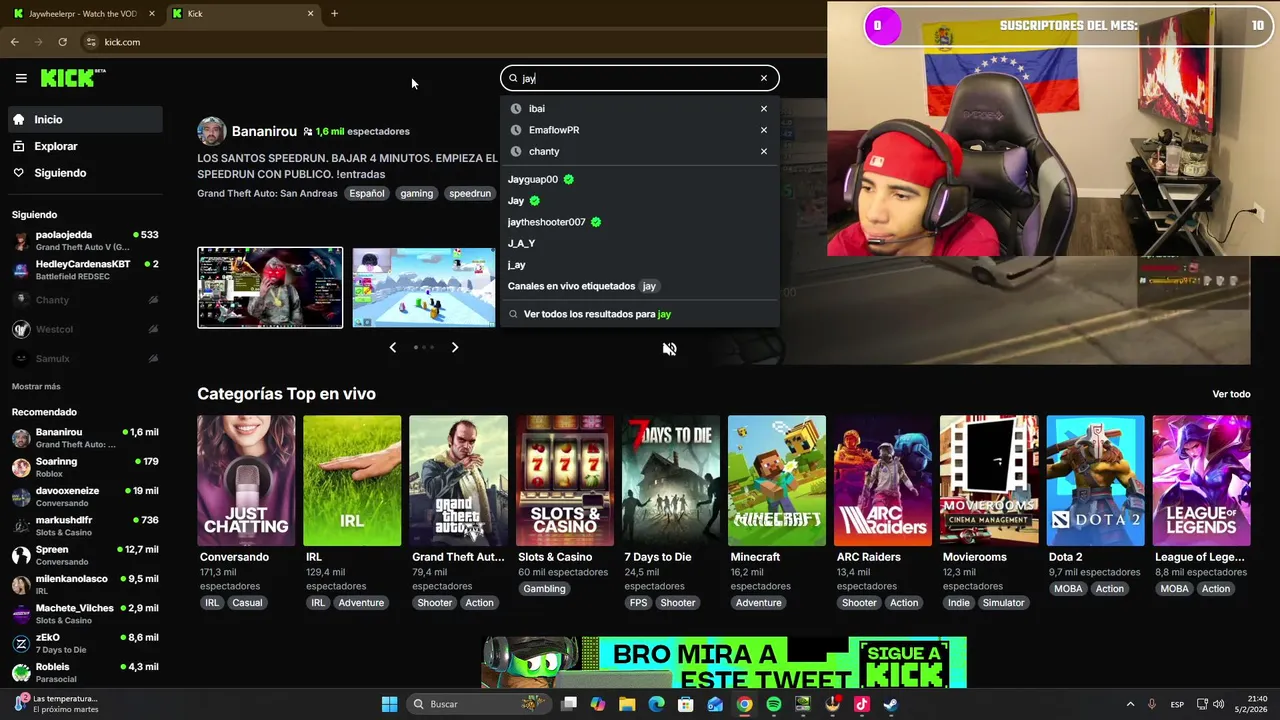
Task: Open recommended channel Spreen
Action: click(86, 555)
